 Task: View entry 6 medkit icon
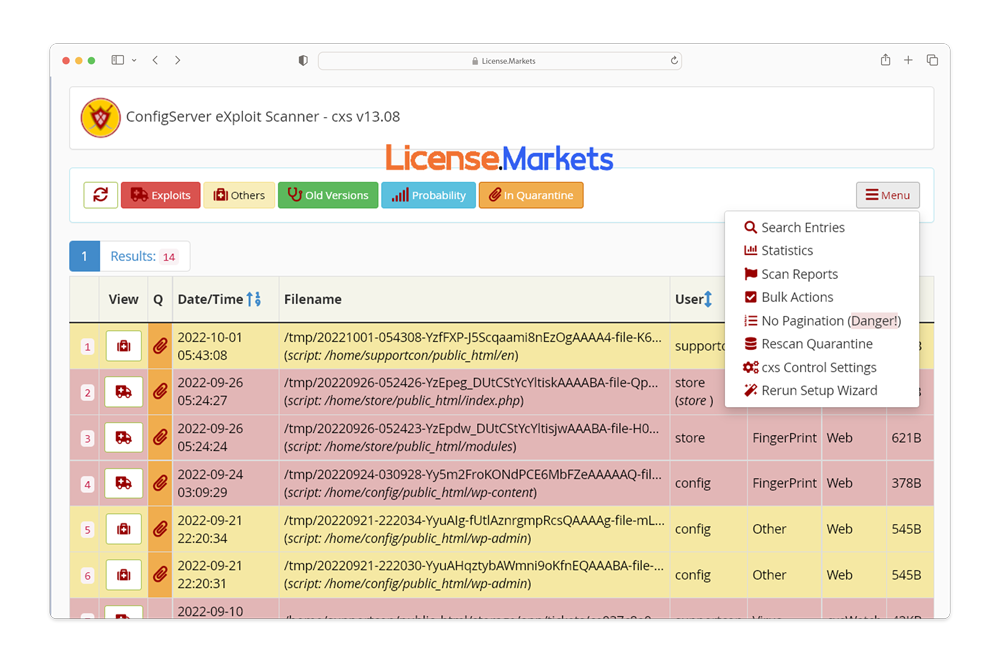(124, 575)
